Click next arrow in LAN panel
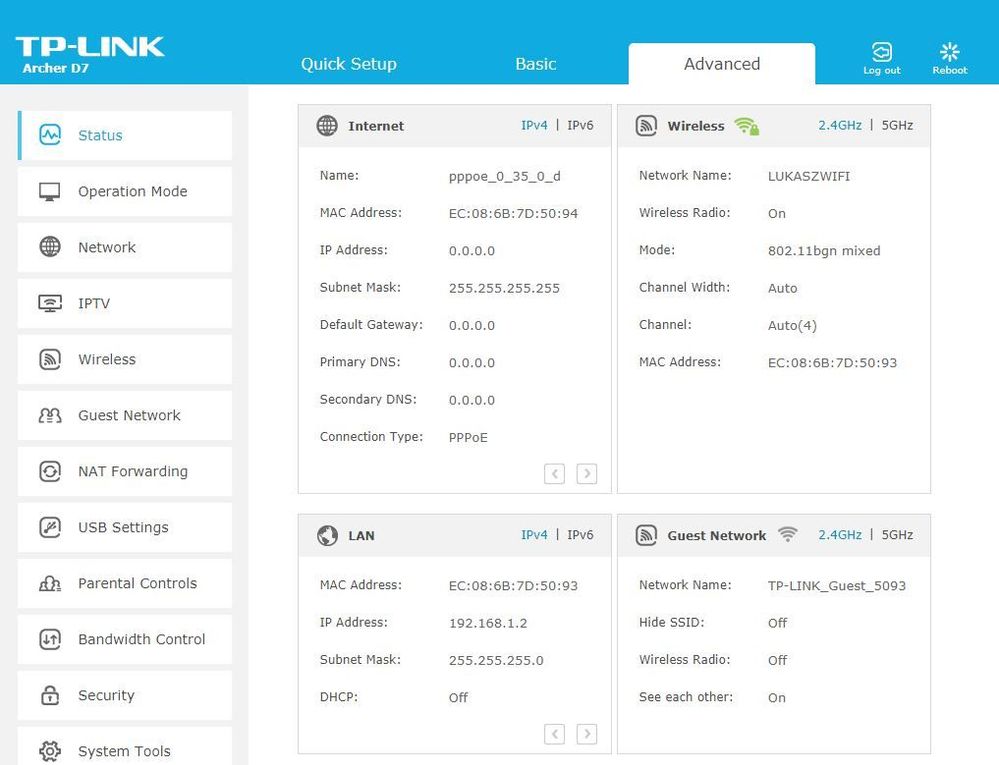The image size is (999, 765). tap(587, 734)
